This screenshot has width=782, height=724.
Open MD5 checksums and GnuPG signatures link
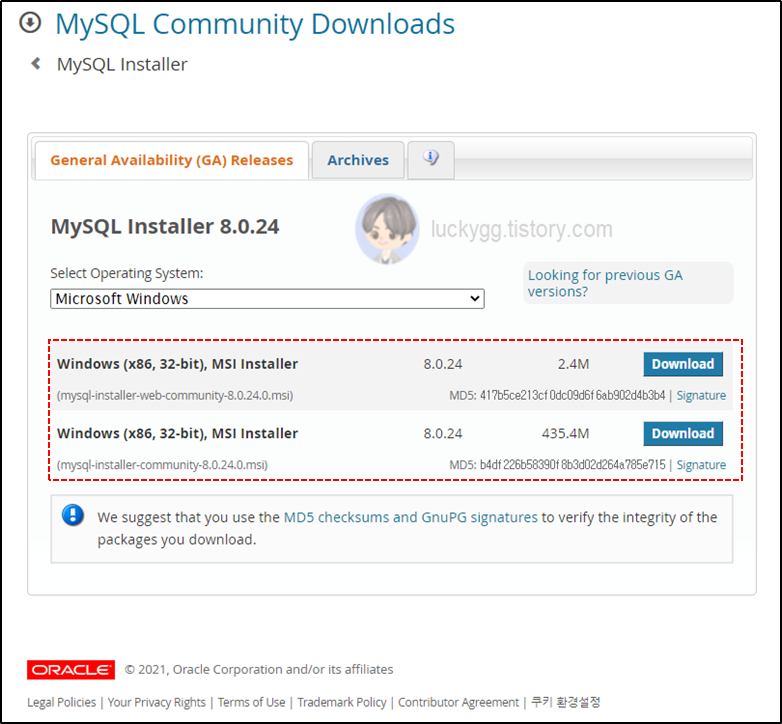point(410,517)
